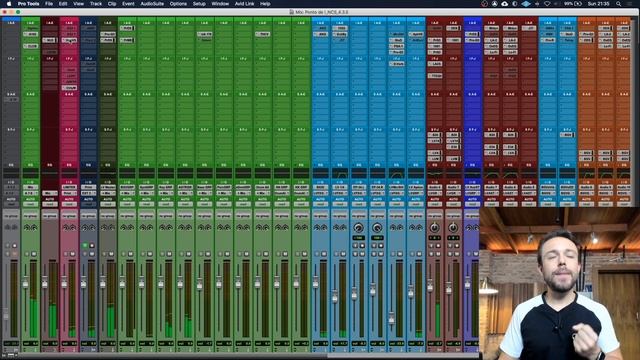Open group selector on maroon track
The image size is (640, 360).
click(50, 215)
